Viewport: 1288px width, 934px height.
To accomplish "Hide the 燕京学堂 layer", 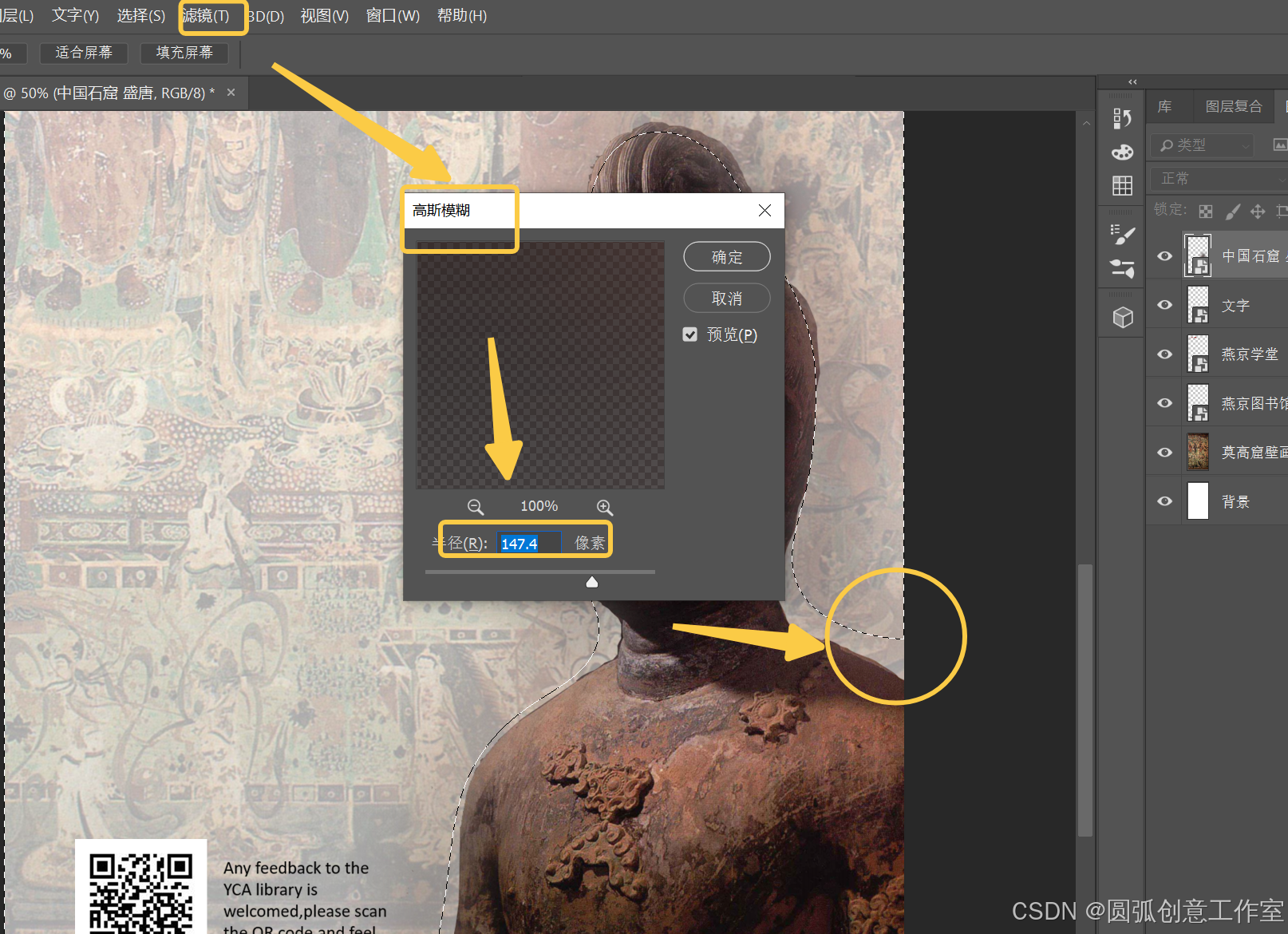I will [x=1165, y=354].
